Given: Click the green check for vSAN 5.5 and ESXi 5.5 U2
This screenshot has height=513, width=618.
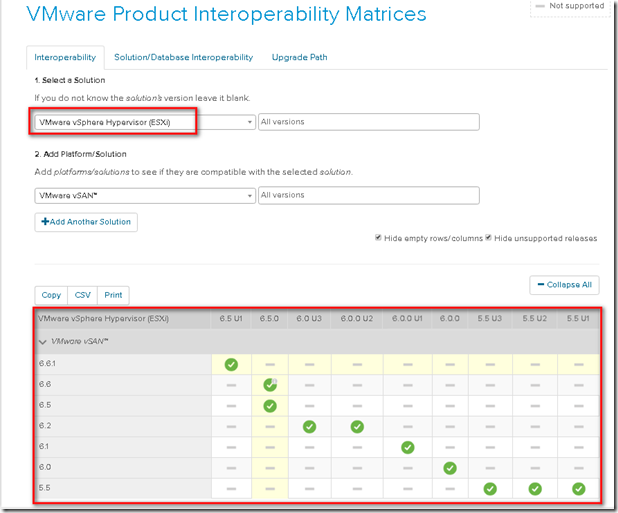Looking at the screenshot, I should coord(535,489).
